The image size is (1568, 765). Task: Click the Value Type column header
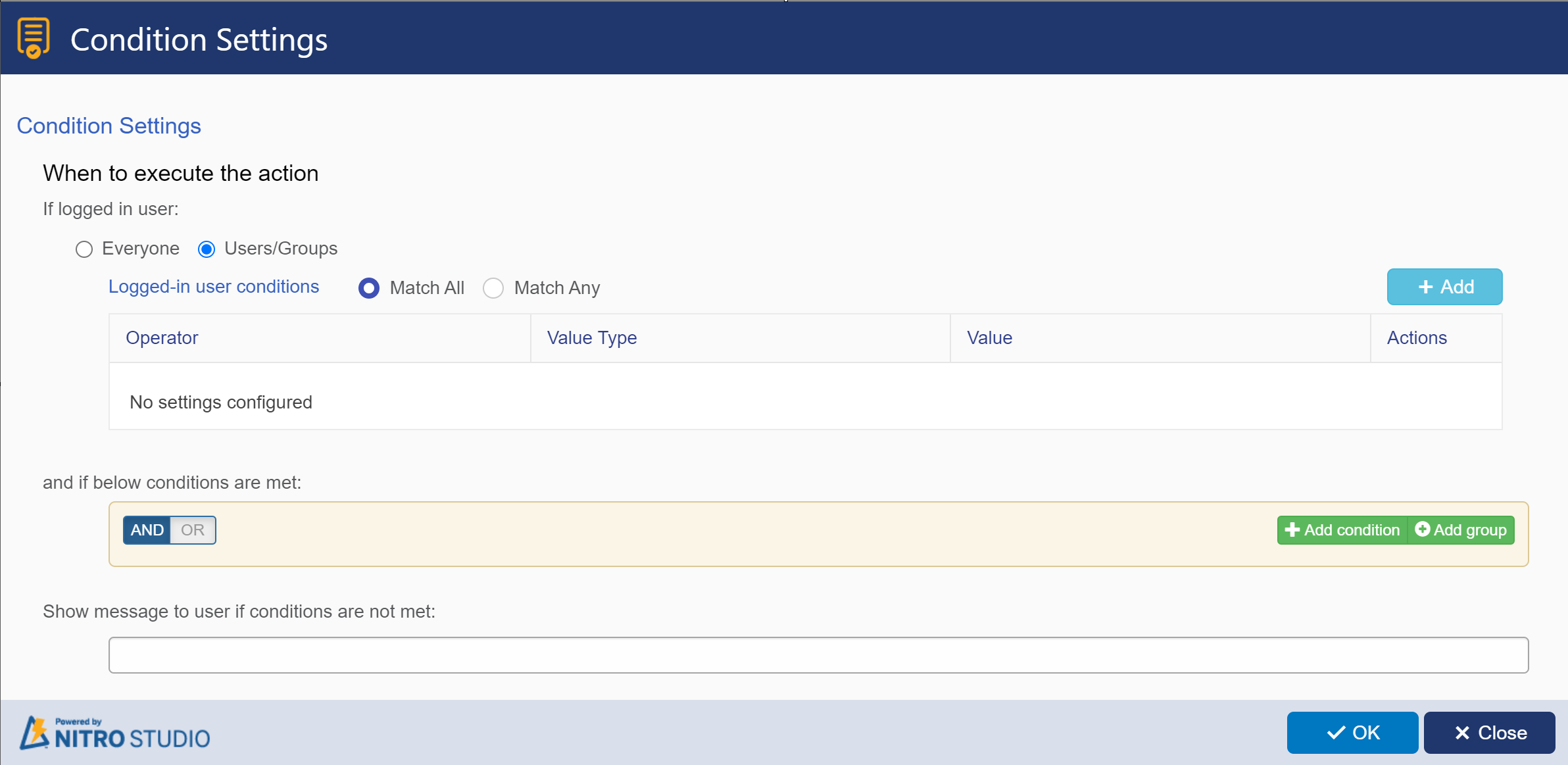pyautogui.click(x=591, y=337)
